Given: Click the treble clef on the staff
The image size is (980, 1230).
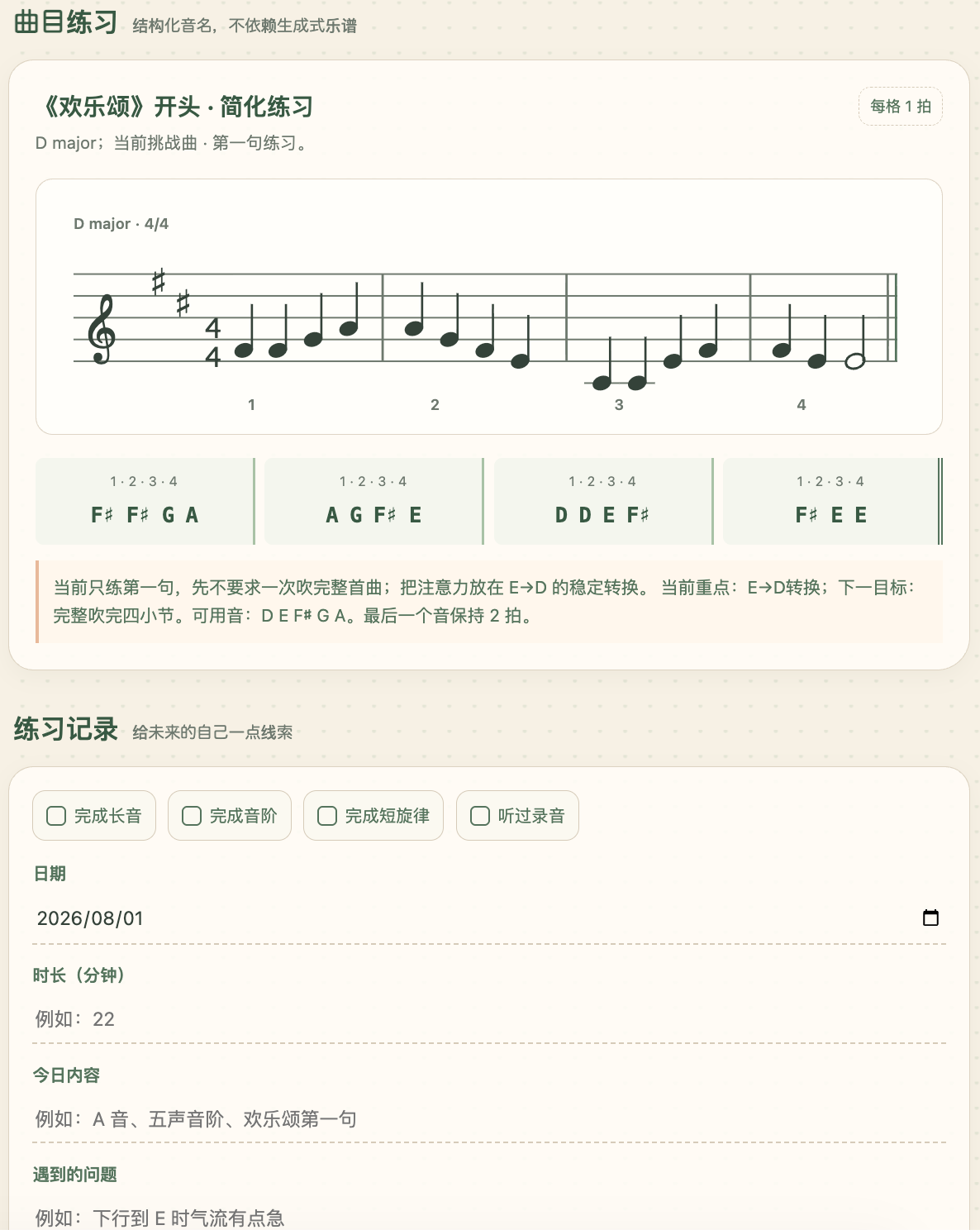Looking at the screenshot, I should (102, 330).
